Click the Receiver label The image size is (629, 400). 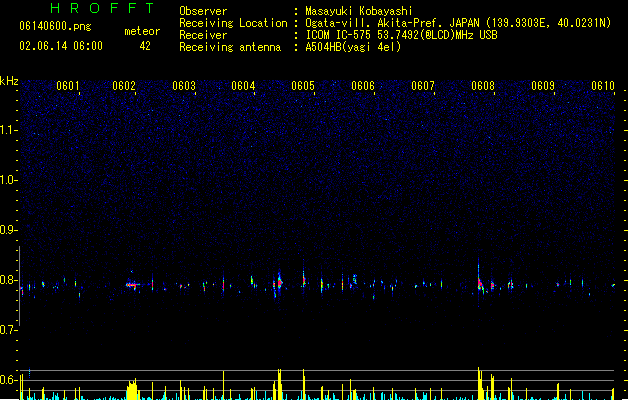point(203,35)
